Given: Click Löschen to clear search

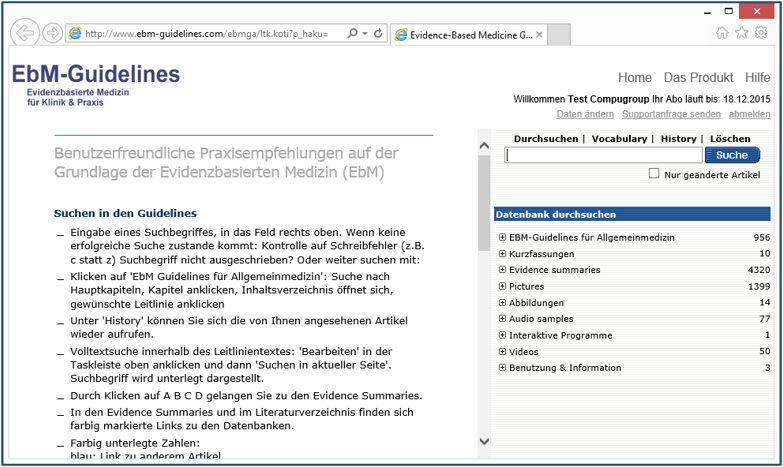Looking at the screenshot, I should 730,139.
